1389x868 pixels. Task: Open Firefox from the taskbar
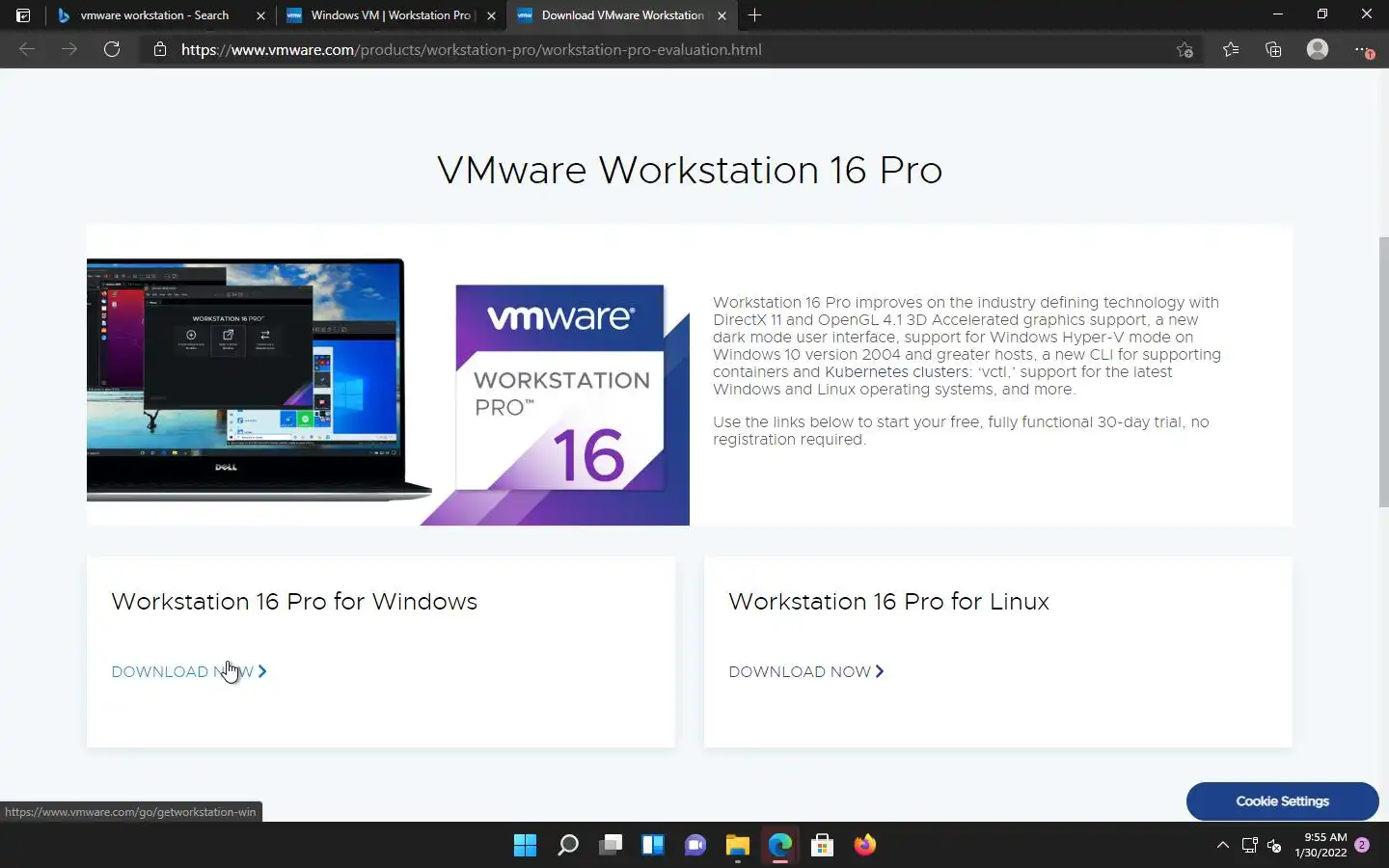865,845
